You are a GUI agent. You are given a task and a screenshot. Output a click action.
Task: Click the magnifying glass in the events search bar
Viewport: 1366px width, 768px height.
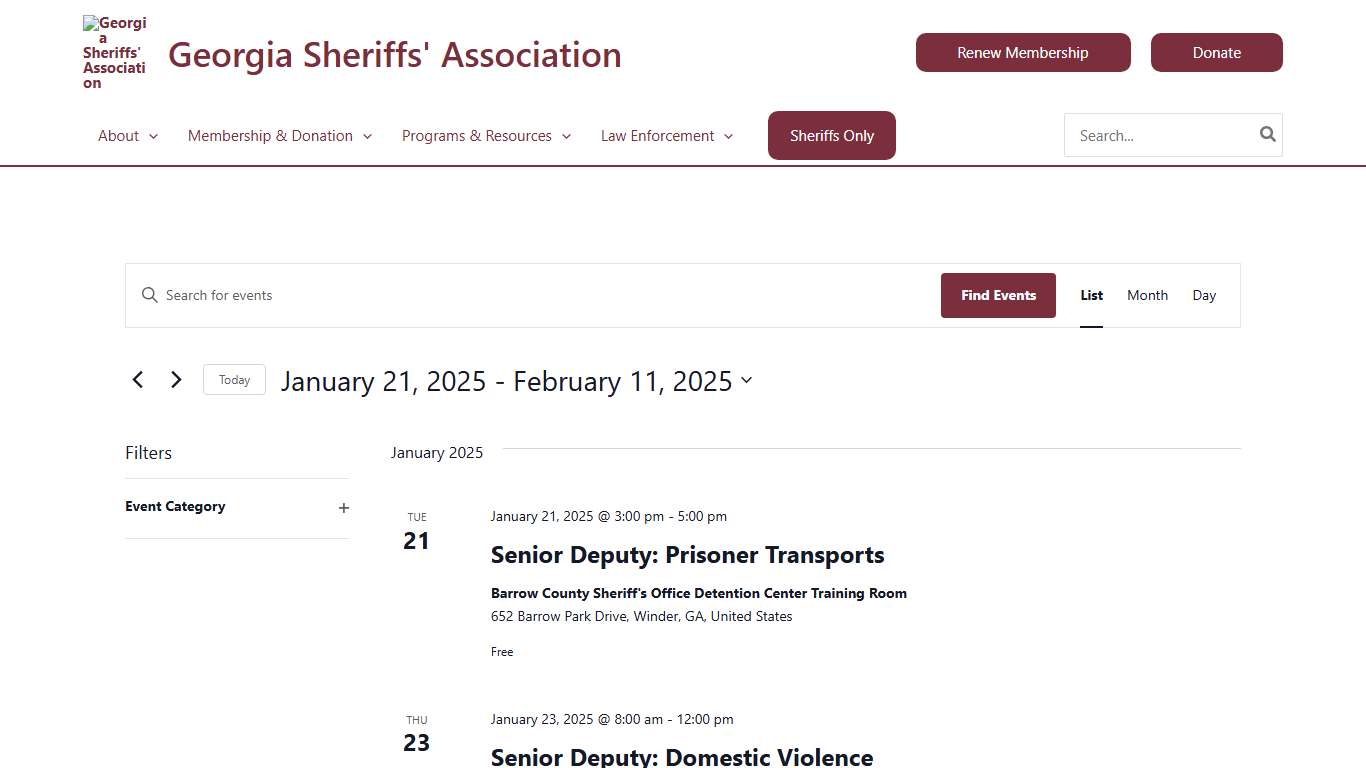[150, 295]
